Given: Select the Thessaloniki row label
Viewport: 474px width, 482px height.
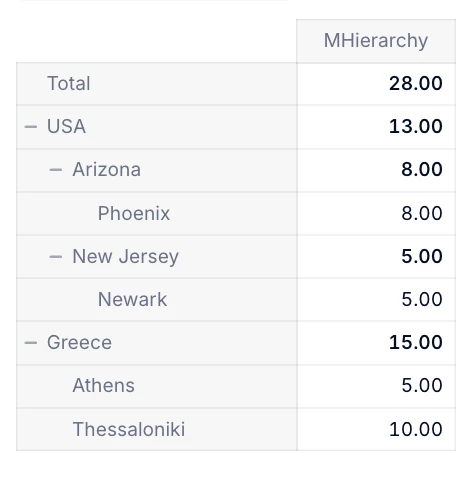Looking at the screenshot, I should [129, 429].
